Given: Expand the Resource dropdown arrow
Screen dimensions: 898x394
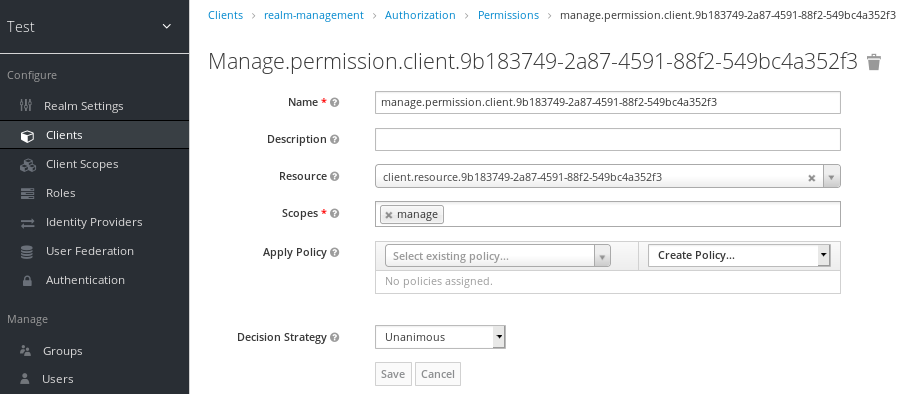Looking at the screenshot, I should 832,177.
